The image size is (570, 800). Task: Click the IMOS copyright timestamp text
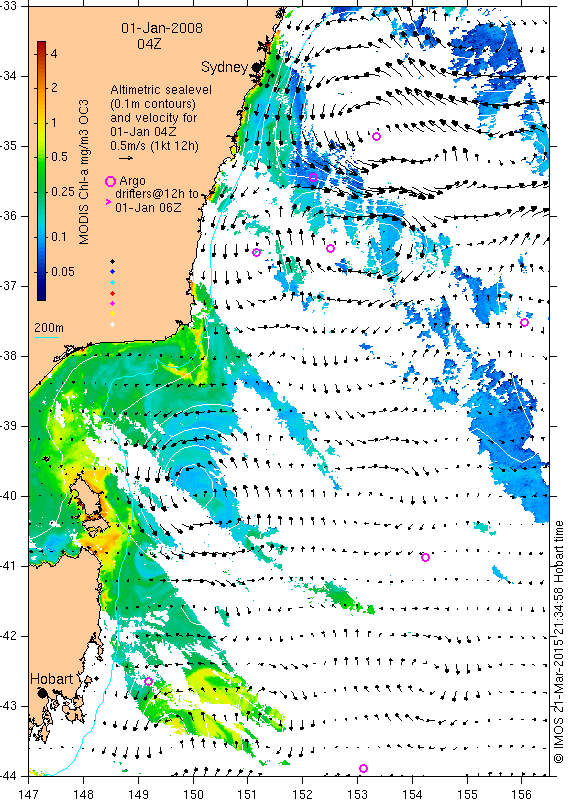559,642
